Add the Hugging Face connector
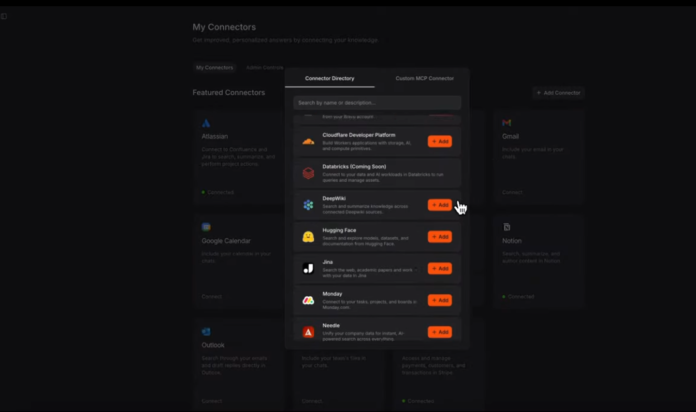696x412 pixels. point(440,237)
